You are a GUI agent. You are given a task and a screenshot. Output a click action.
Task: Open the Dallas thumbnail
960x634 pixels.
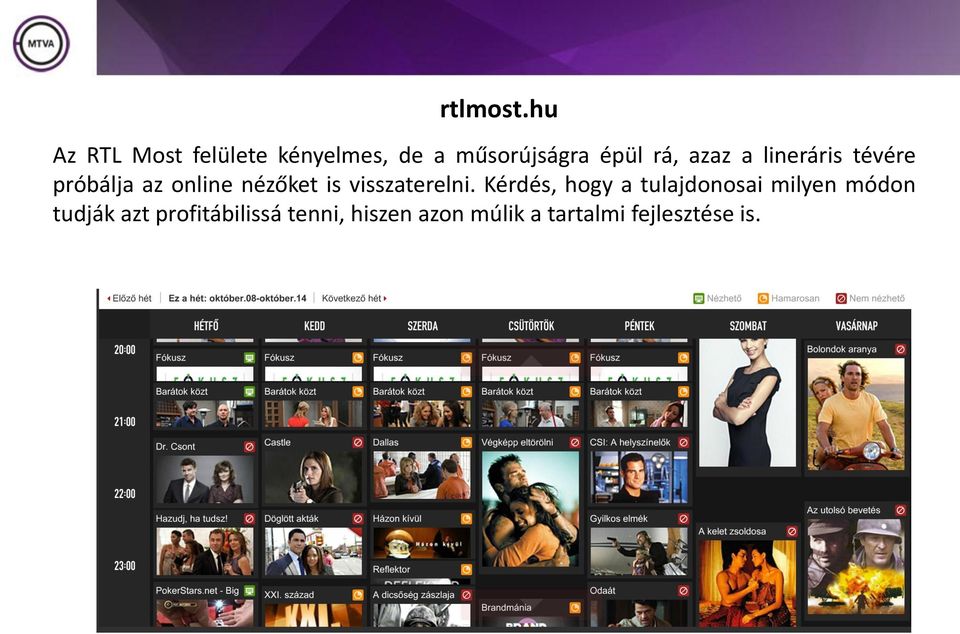point(421,476)
